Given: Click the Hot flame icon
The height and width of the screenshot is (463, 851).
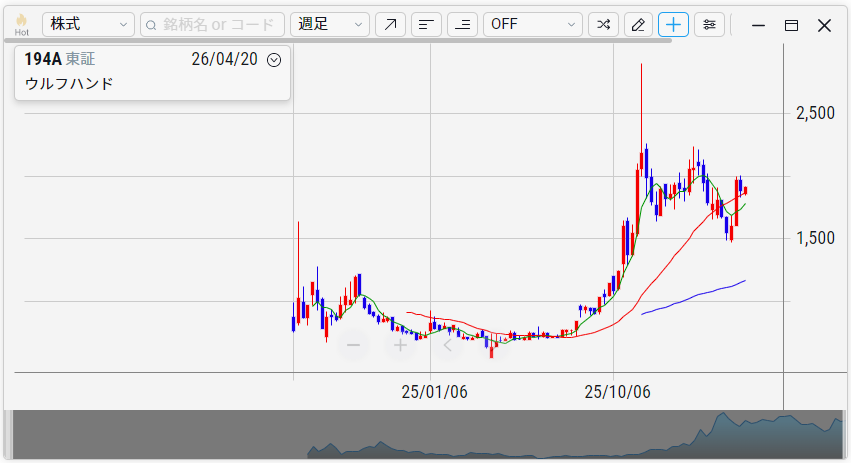Looking at the screenshot, I should point(21,24).
